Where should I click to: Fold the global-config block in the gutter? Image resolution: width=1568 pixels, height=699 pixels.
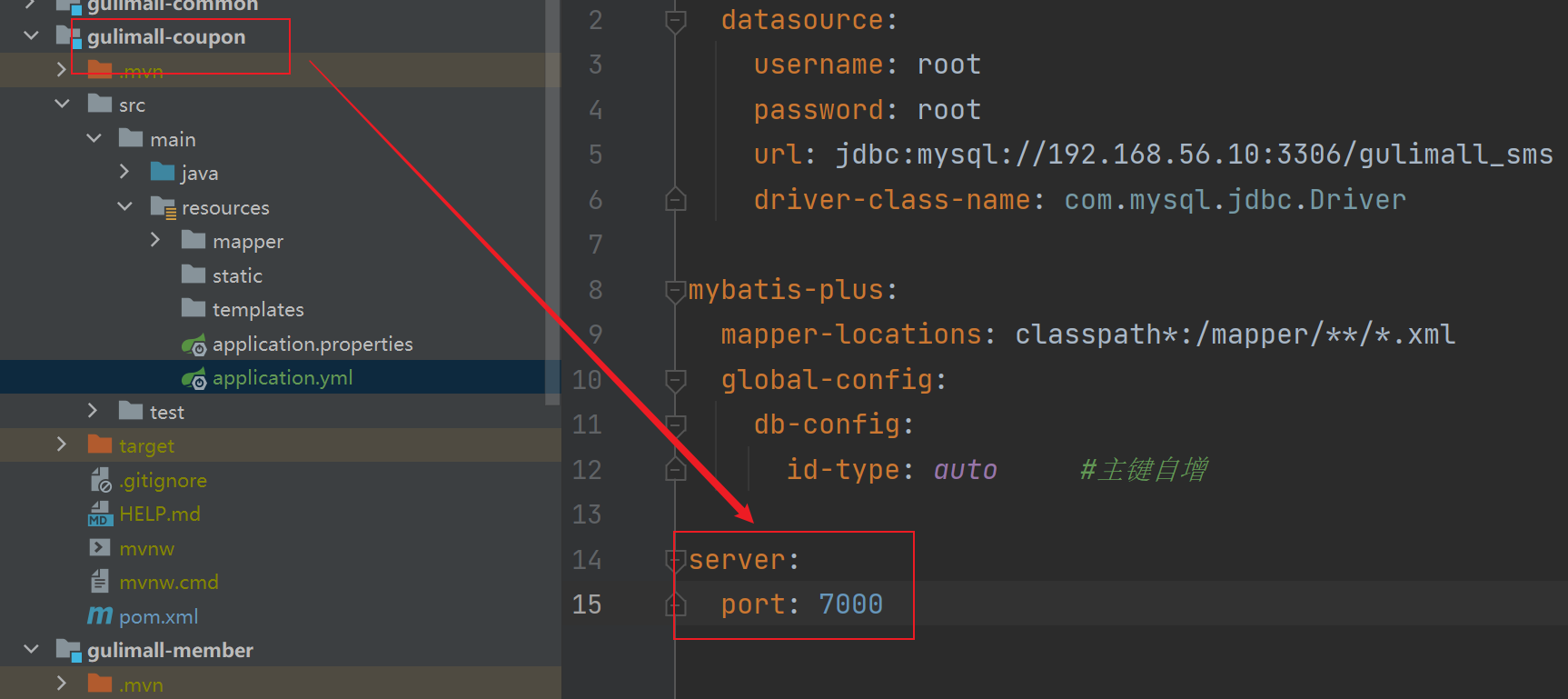tap(675, 380)
